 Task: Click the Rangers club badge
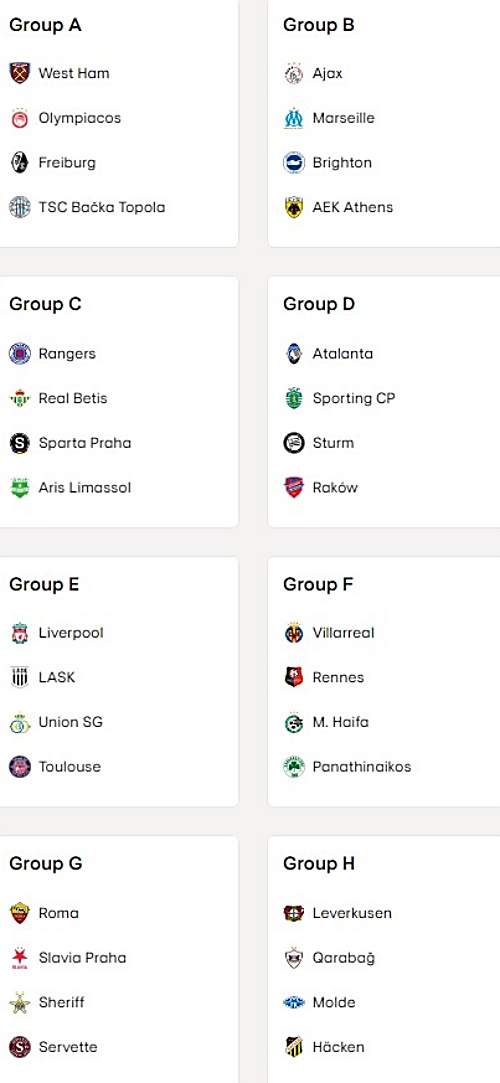[19, 354]
